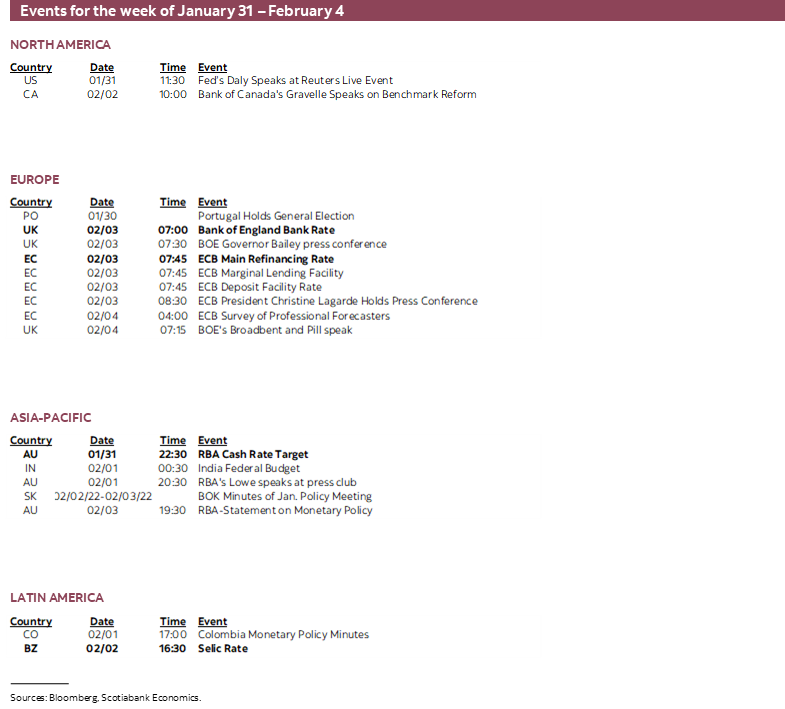This screenshot has width=785, height=709.
Task: Select 'Fed's Daly Speaks at Reuters Live Event'
Action: (295, 81)
